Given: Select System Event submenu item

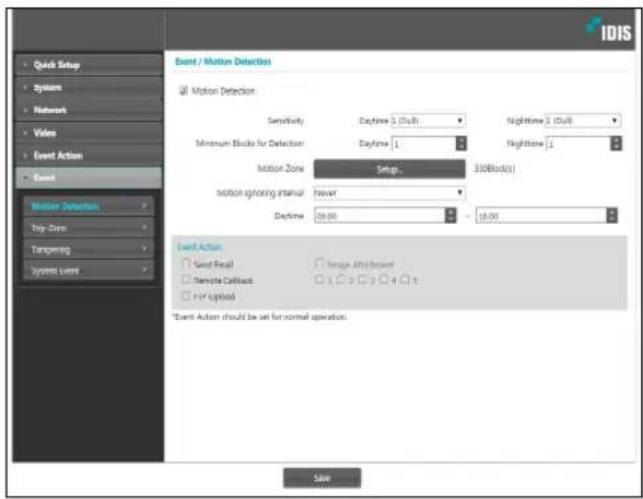Looking at the screenshot, I should [x=89, y=270].
